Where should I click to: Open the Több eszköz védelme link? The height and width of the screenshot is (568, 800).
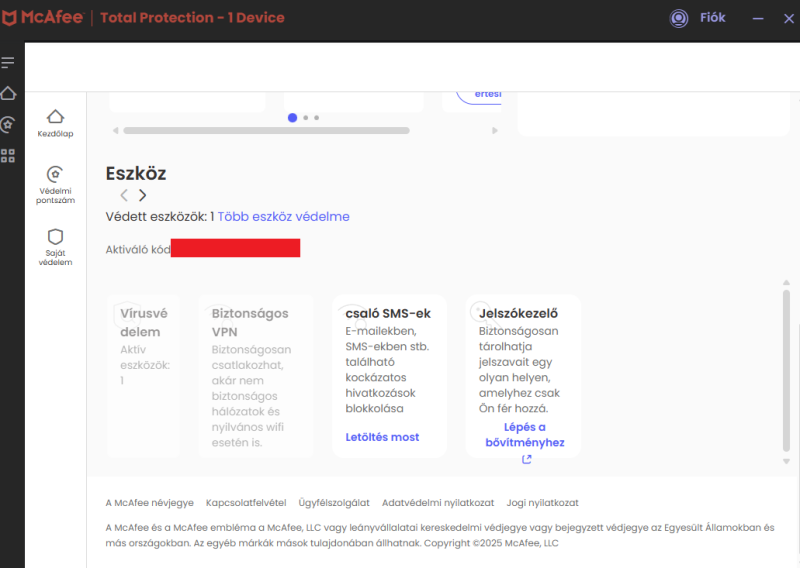coord(284,216)
